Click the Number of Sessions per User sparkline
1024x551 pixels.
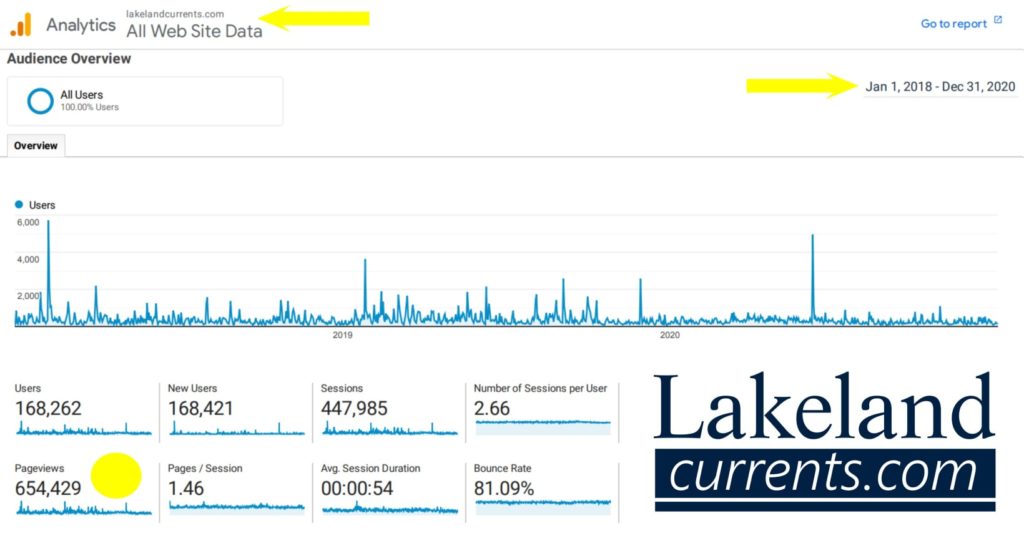(x=543, y=428)
